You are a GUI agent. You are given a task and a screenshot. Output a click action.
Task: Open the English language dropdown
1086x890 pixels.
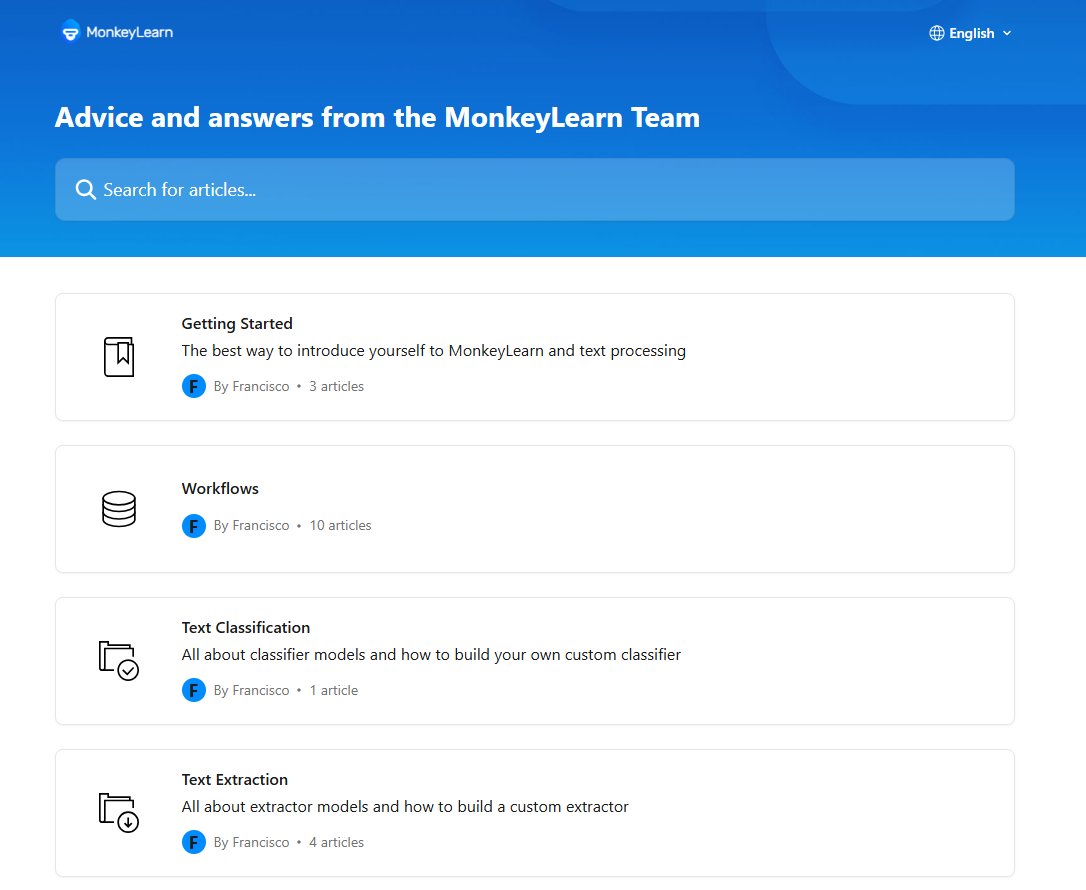[971, 33]
